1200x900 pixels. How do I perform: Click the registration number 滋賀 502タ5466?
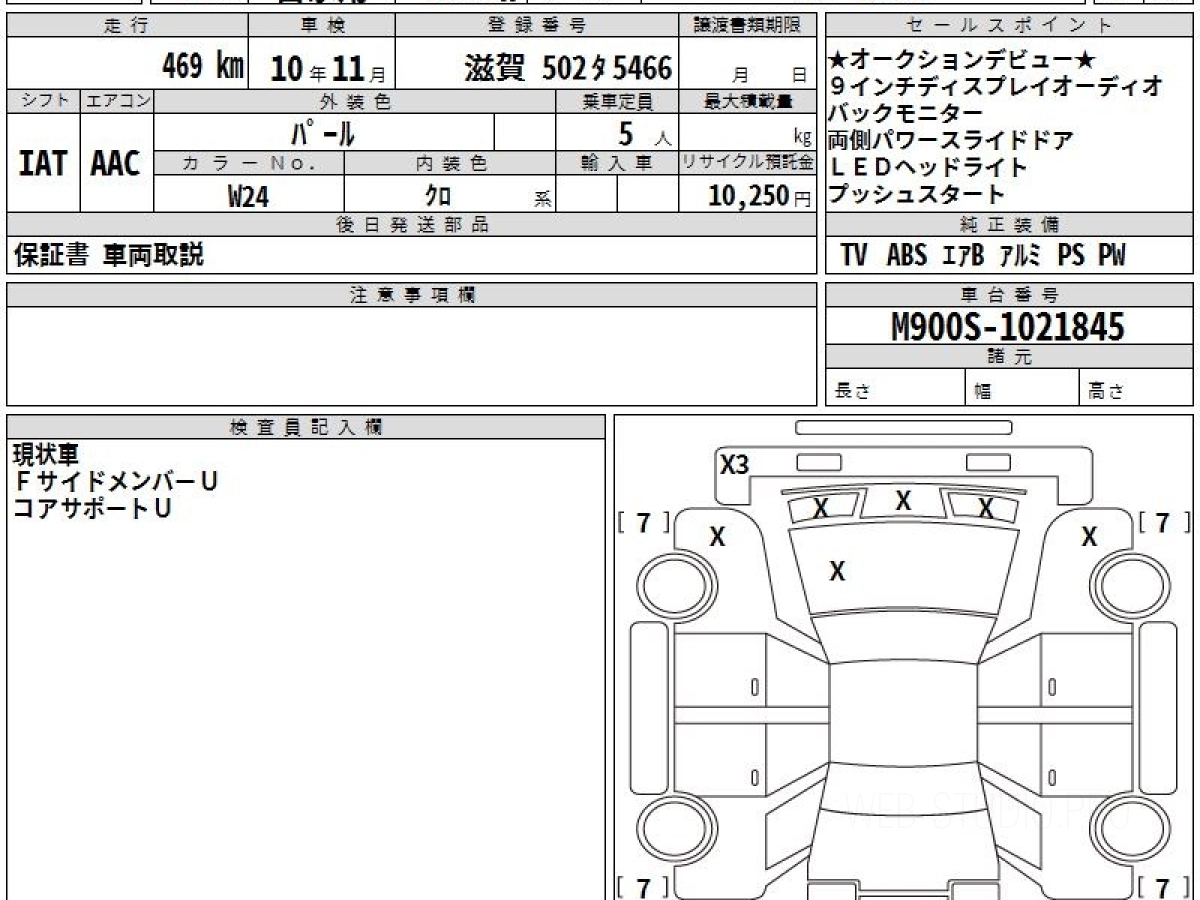(567, 68)
